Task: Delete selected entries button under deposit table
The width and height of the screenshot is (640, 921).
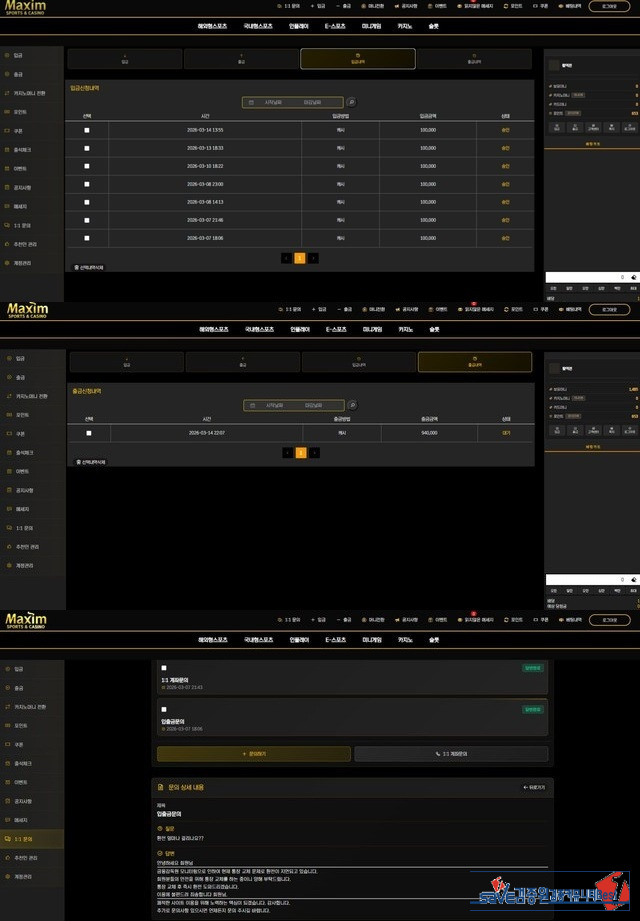Action: (89, 267)
